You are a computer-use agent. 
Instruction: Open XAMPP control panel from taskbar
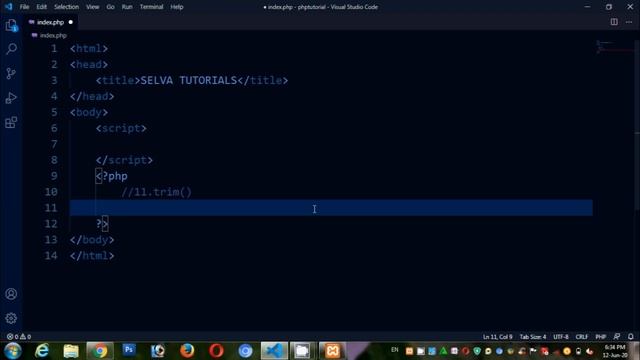[332, 351]
